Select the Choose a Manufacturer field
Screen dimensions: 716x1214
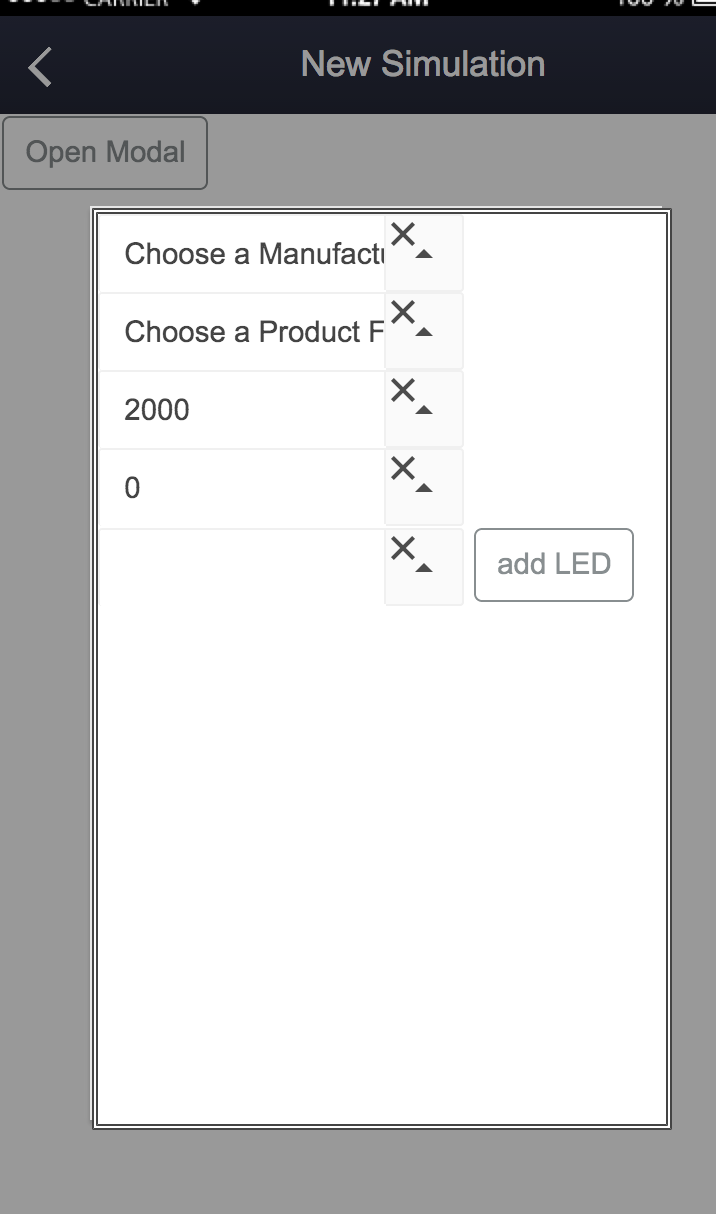(x=242, y=254)
